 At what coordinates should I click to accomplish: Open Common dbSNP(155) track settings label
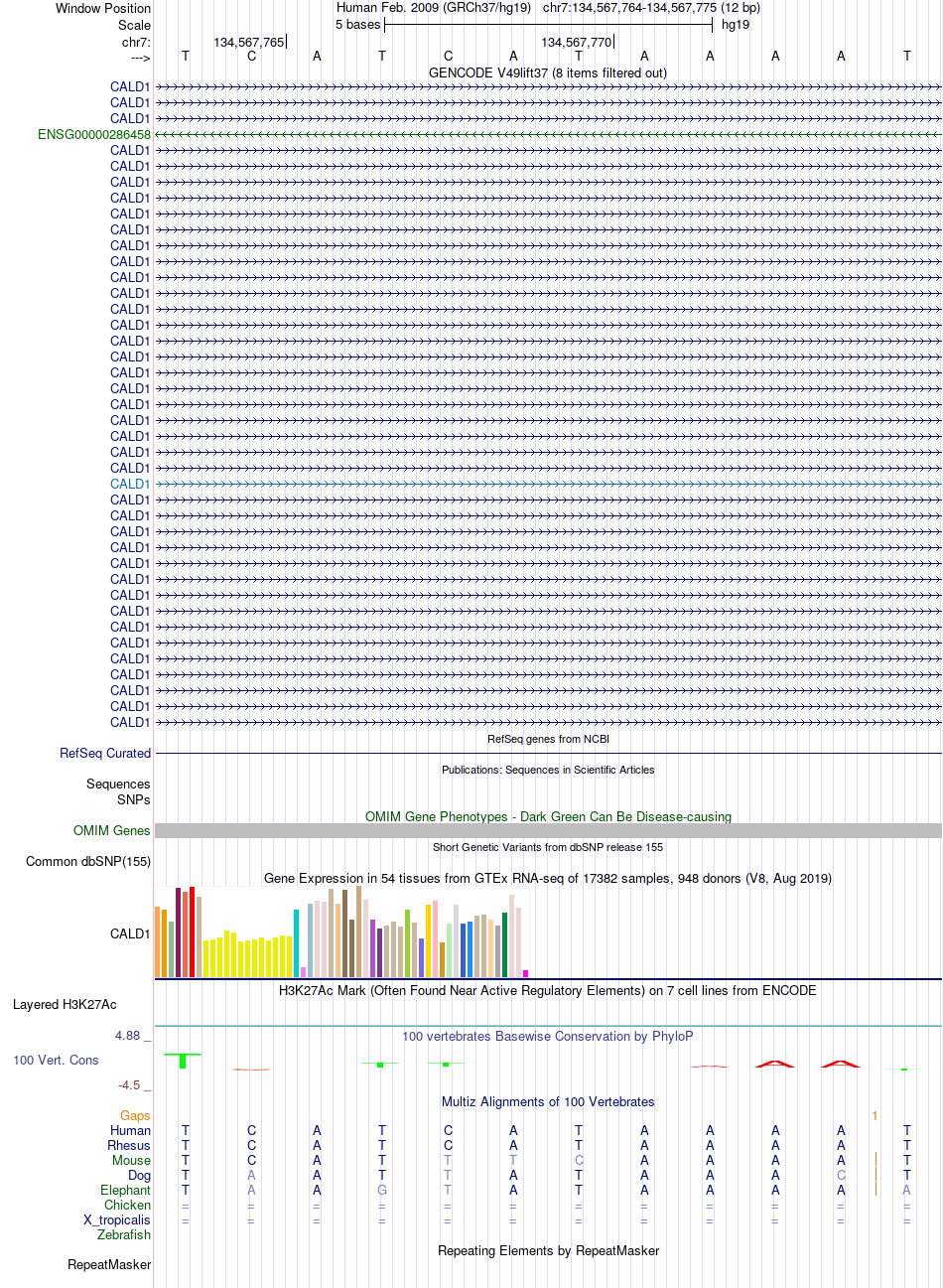(x=88, y=862)
